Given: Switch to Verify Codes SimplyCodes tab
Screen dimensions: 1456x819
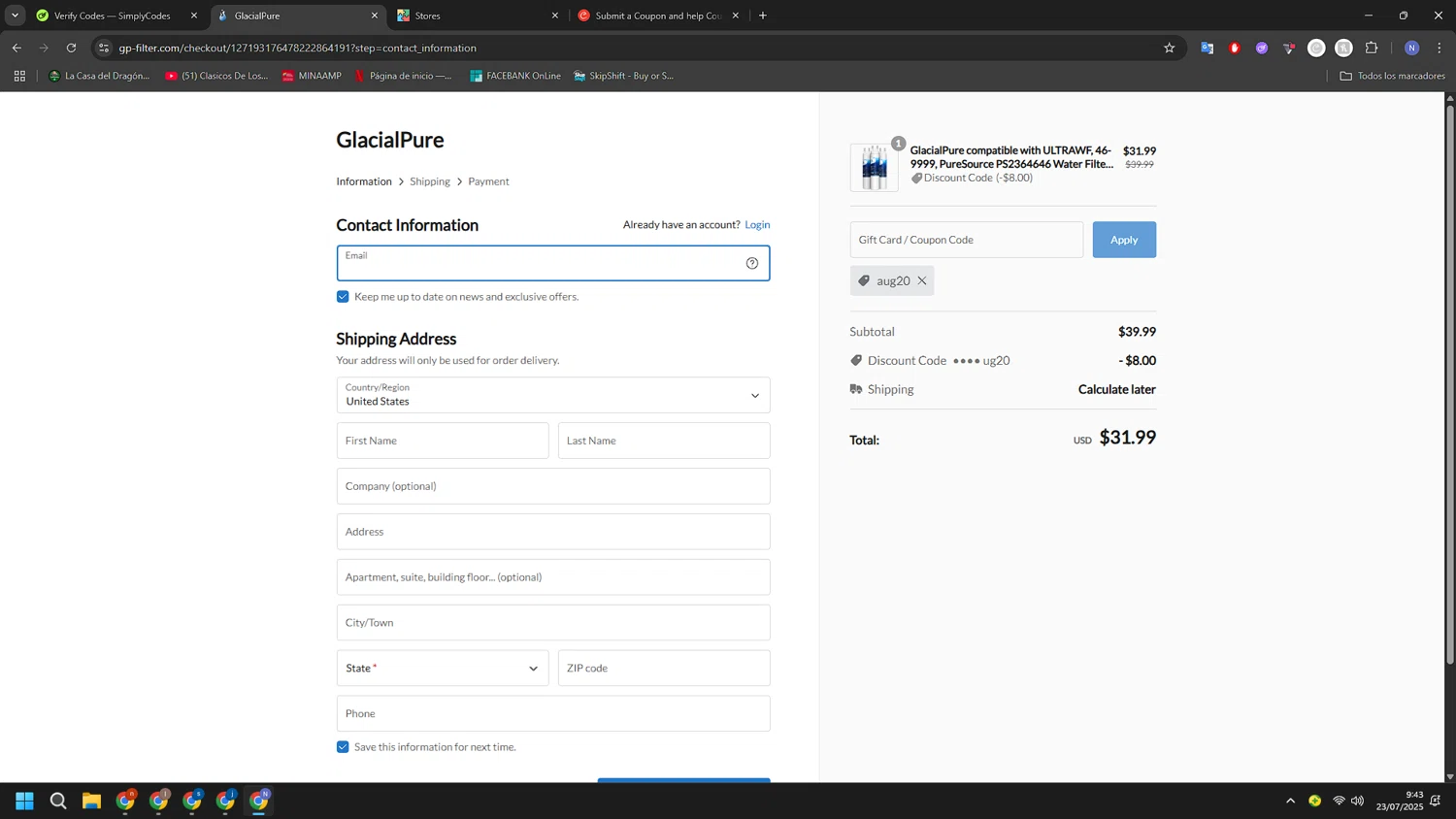Looking at the screenshot, I should [112, 16].
